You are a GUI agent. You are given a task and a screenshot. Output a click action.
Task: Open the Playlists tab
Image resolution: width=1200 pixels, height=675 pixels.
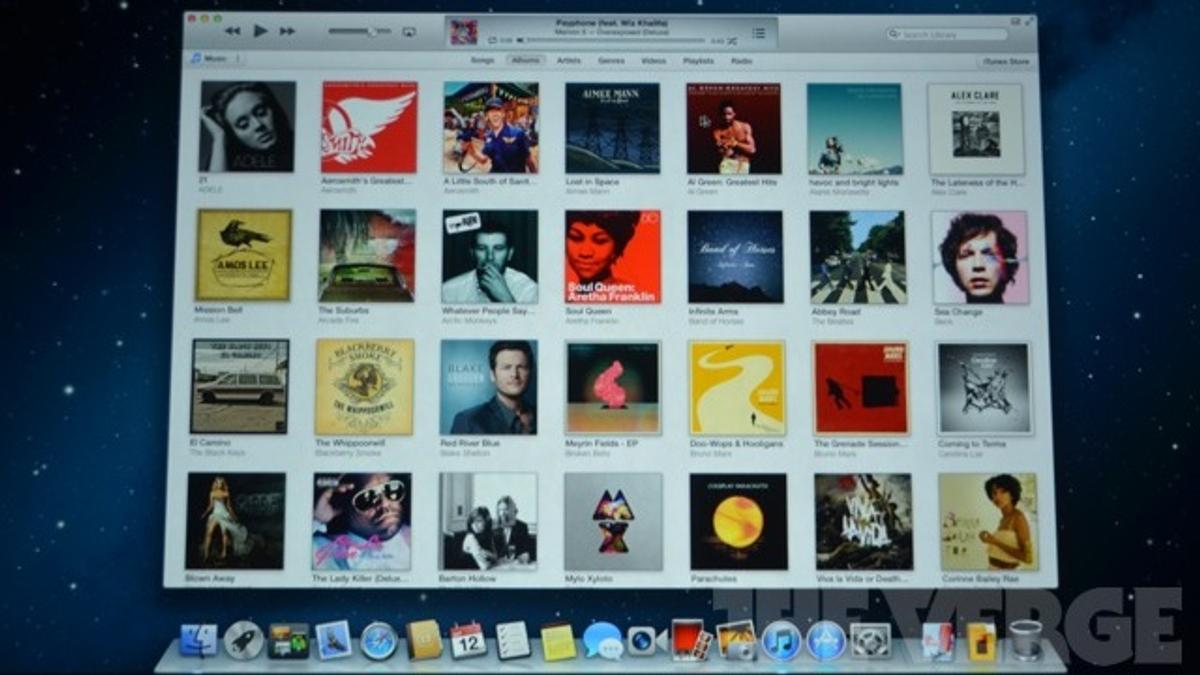pyautogui.click(x=699, y=61)
